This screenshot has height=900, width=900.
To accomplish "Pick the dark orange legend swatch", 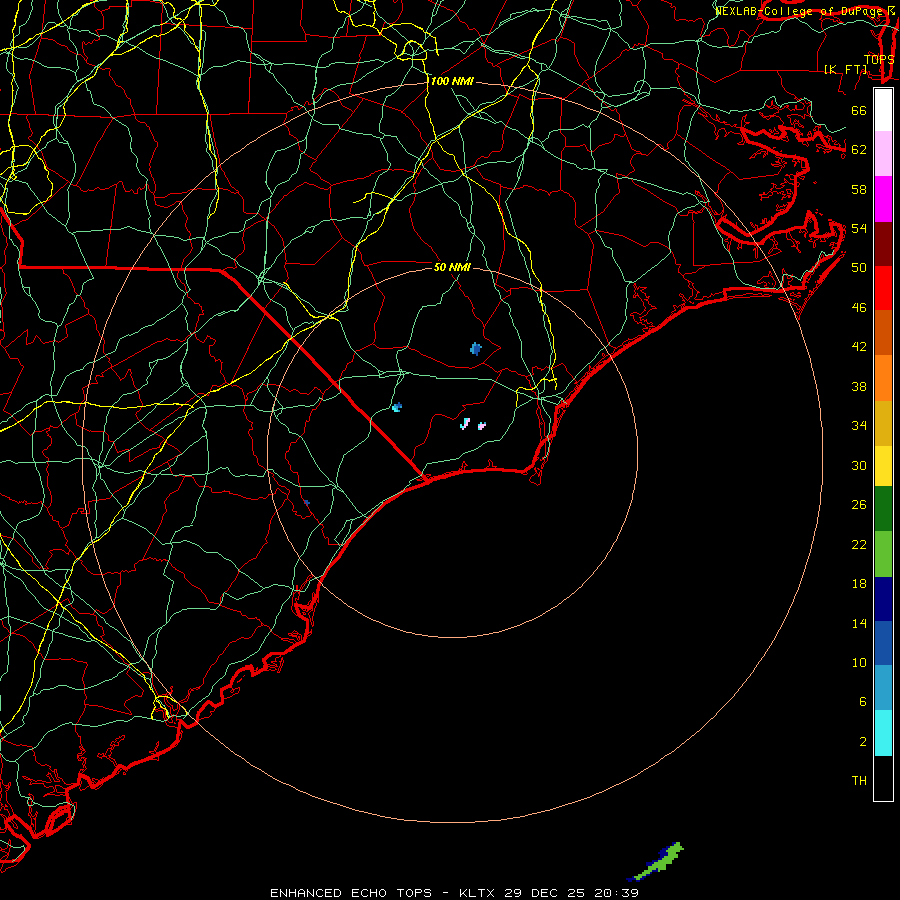I will [883, 333].
